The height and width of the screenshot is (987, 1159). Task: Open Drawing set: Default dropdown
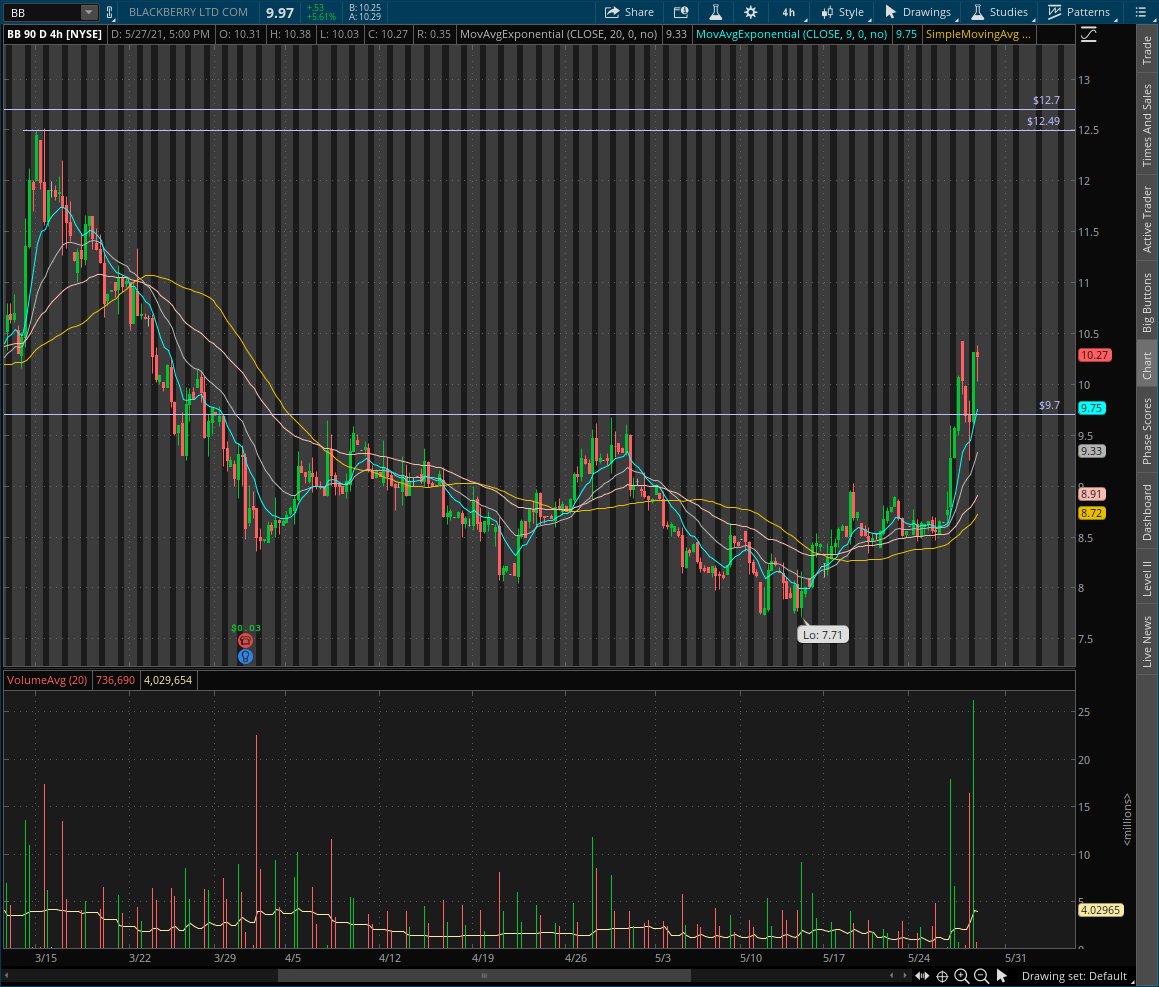pos(1078,976)
